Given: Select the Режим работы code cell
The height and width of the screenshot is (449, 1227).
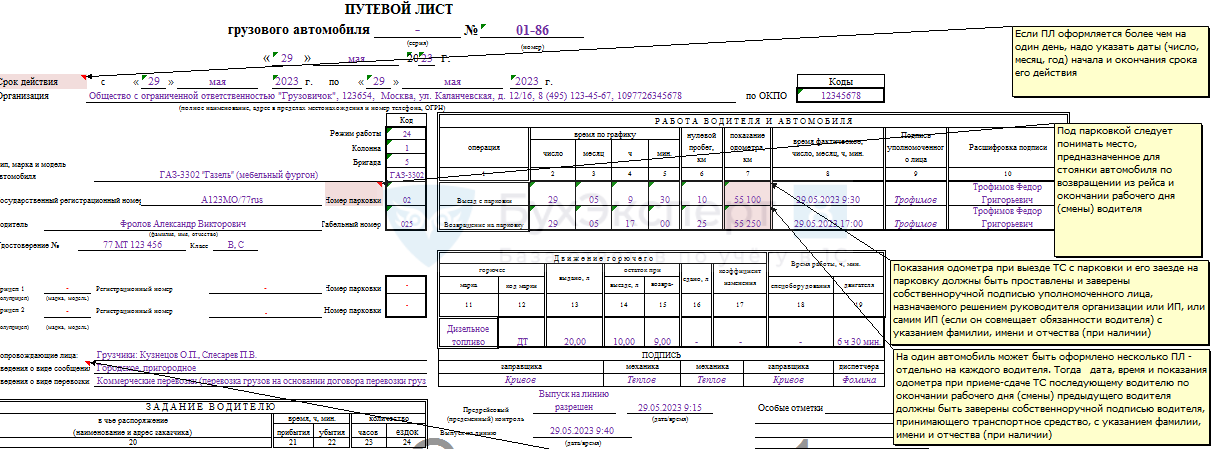Looking at the screenshot, I should coord(407,133).
